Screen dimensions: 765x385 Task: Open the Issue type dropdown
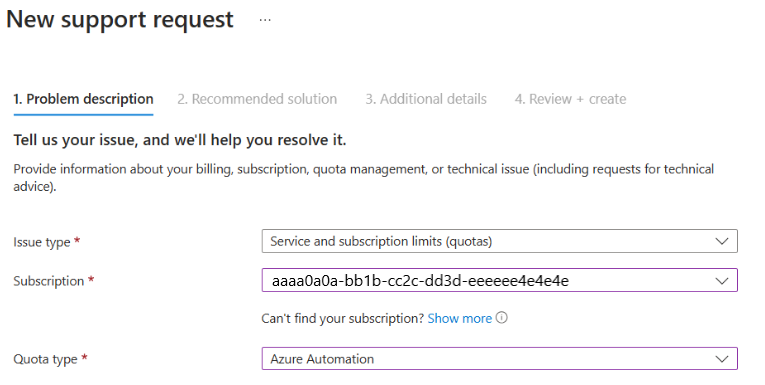tap(500, 241)
